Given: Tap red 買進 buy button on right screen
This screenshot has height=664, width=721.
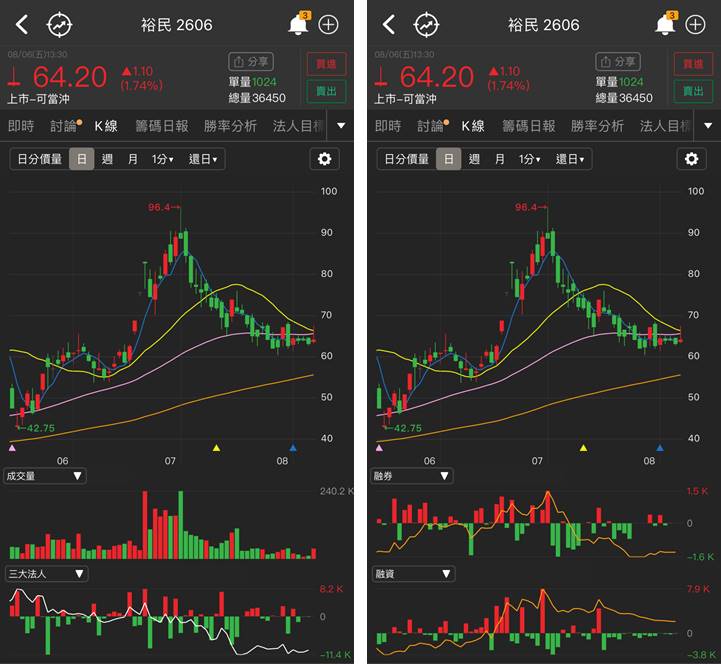Looking at the screenshot, I should point(693,64).
